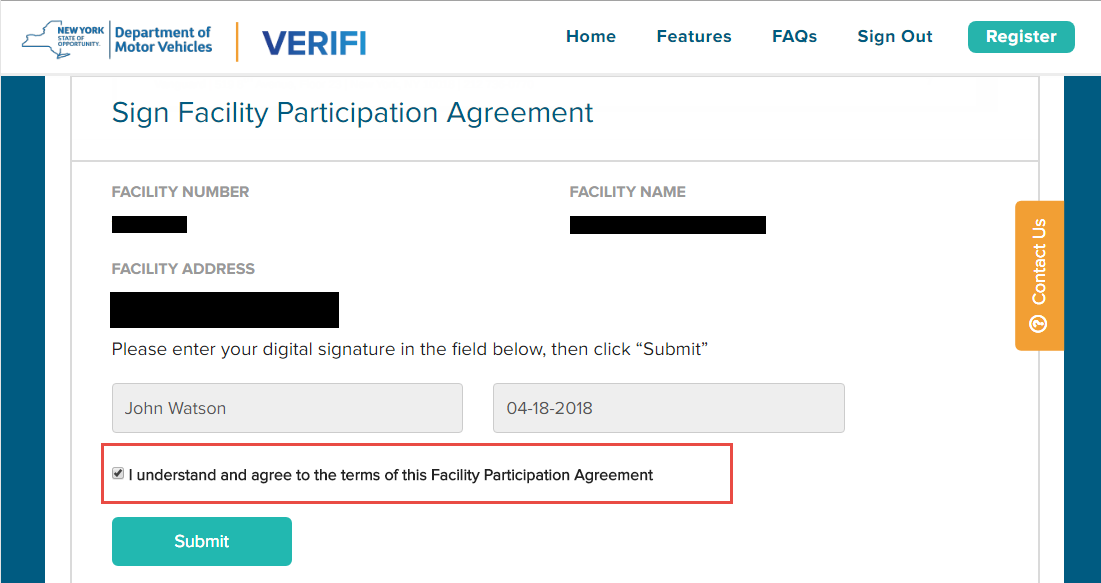Viewport: 1101px width, 583px height.
Task: Focus the John Watson signature field
Action: (x=287, y=408)
